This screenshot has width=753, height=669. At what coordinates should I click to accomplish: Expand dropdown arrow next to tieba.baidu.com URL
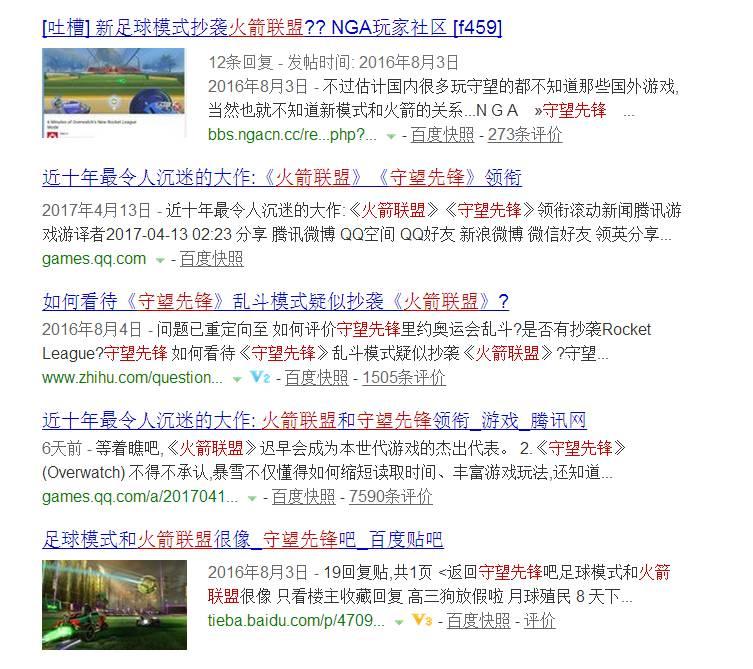coord(399,623)
